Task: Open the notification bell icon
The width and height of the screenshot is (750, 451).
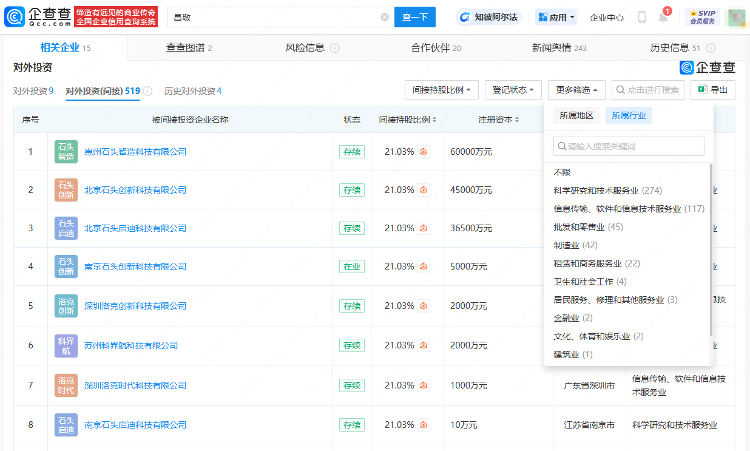Action: click(x=663, y=17)
